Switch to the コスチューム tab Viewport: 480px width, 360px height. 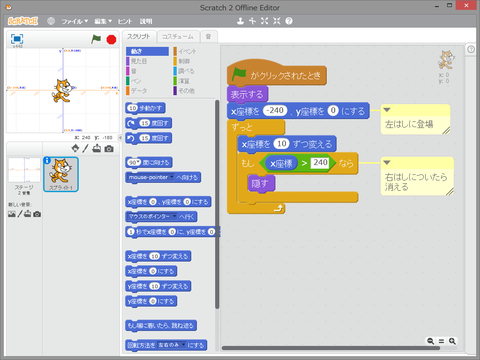point(178,37)
